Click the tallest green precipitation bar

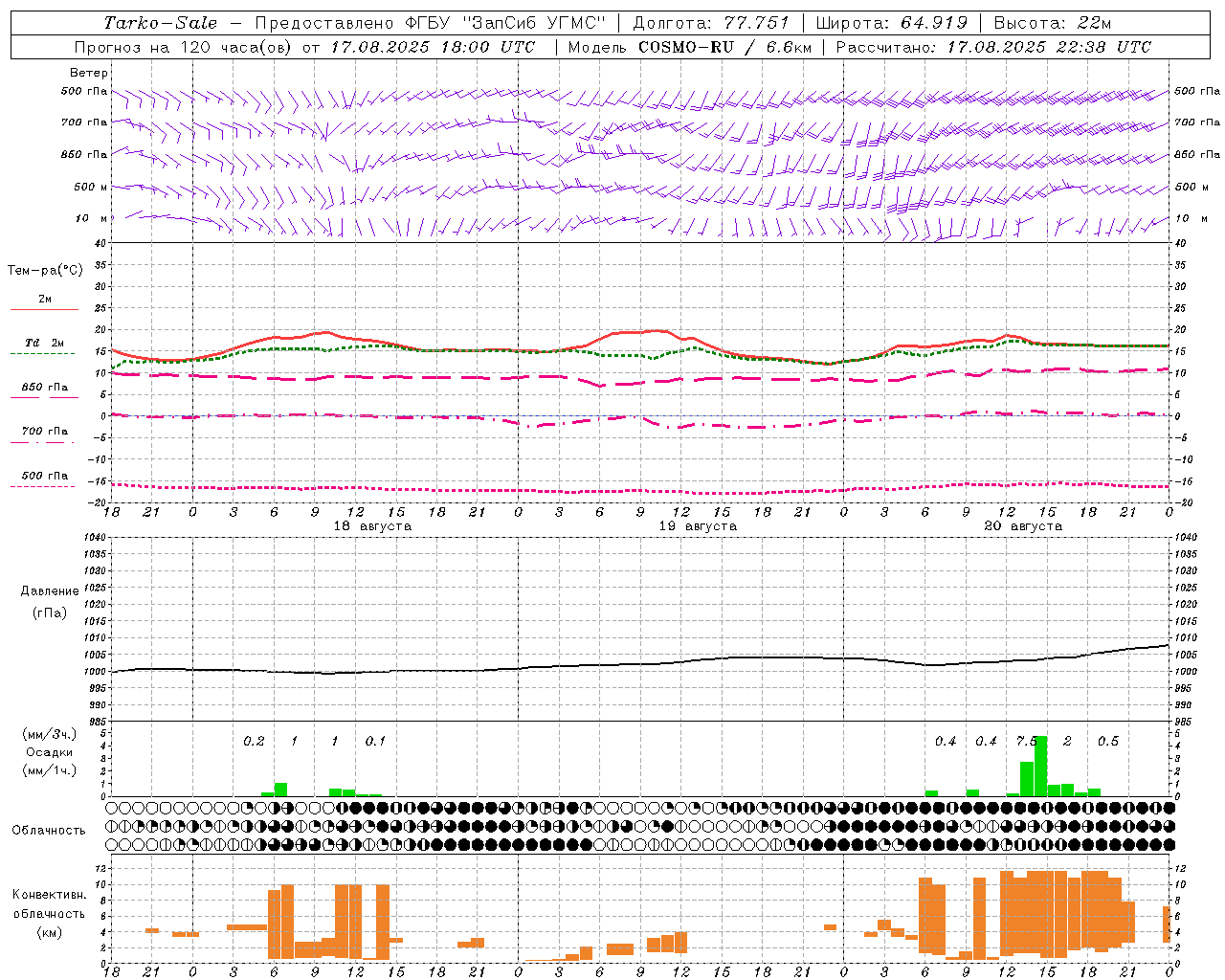(1040, 766)
